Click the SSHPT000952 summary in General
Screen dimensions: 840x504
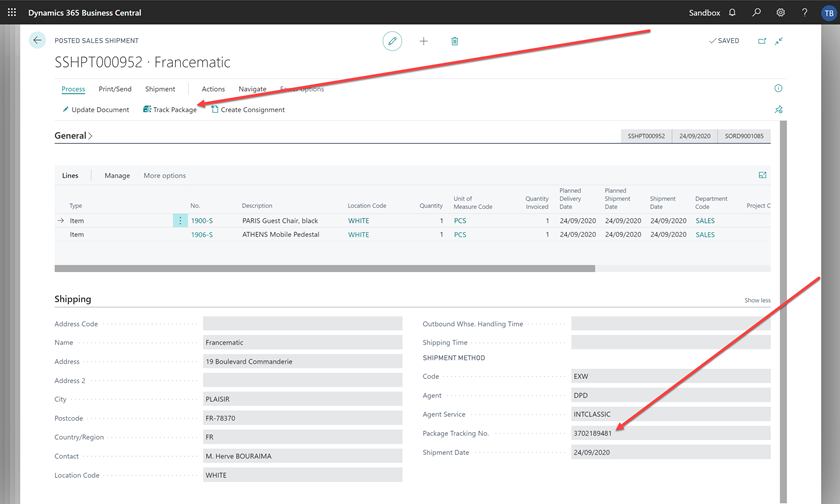click(x=646, y=136)
